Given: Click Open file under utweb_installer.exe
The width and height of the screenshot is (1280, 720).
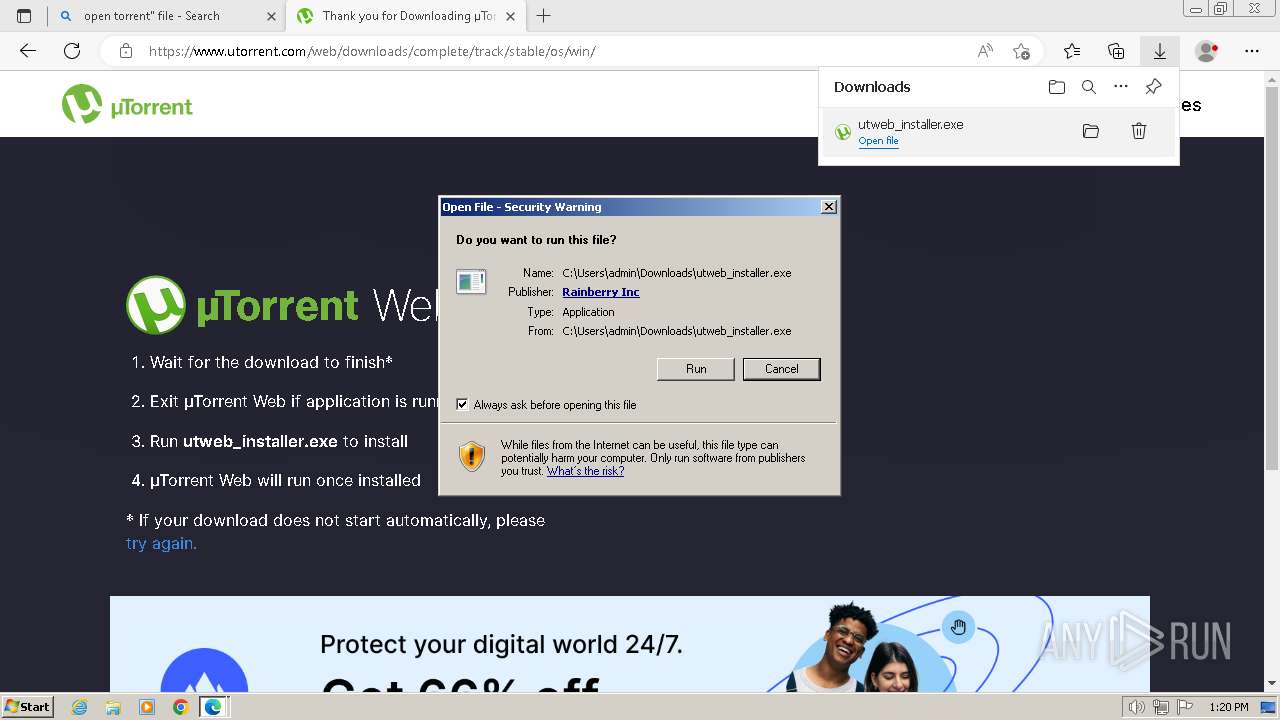Looking at the screenshot, I should click(878, 141).
